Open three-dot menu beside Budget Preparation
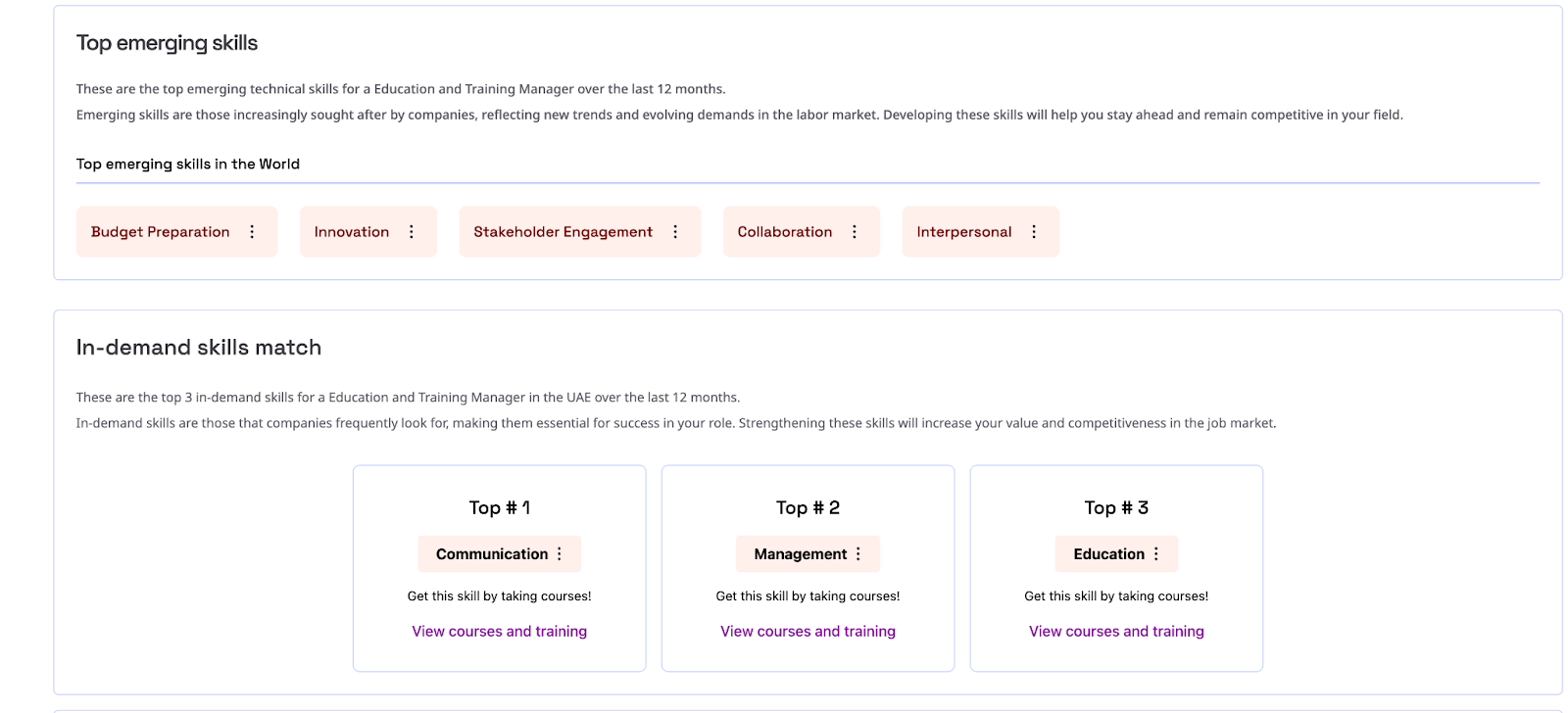Screen dimensions: 1568x713 (x=252, y=232)
